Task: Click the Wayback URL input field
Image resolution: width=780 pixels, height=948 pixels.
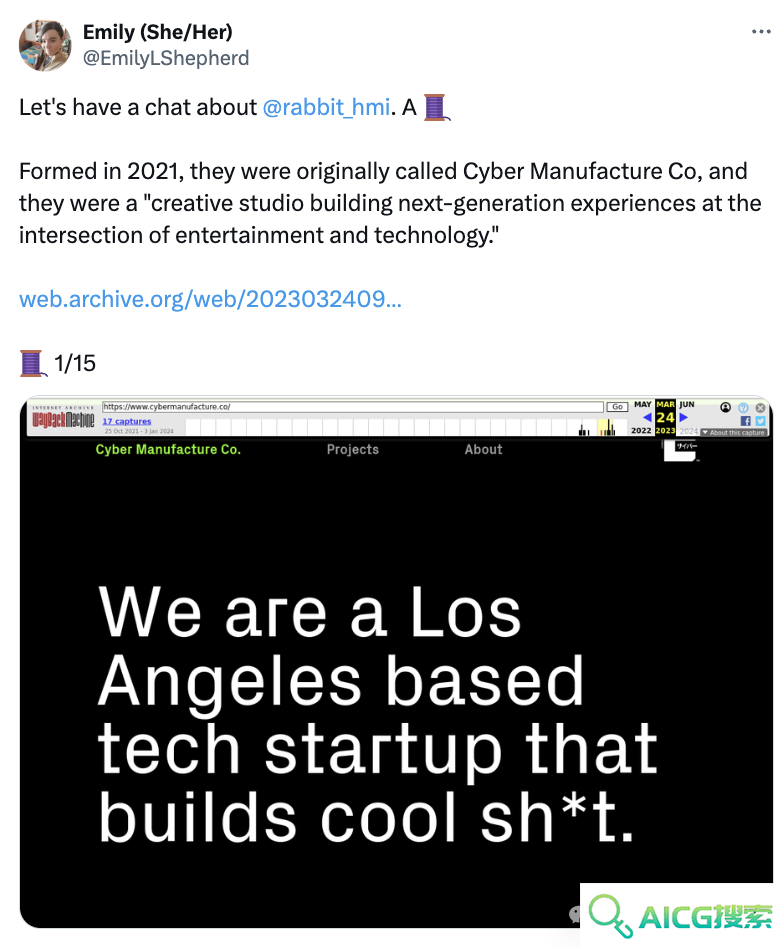Action: [x=353, y=407]
